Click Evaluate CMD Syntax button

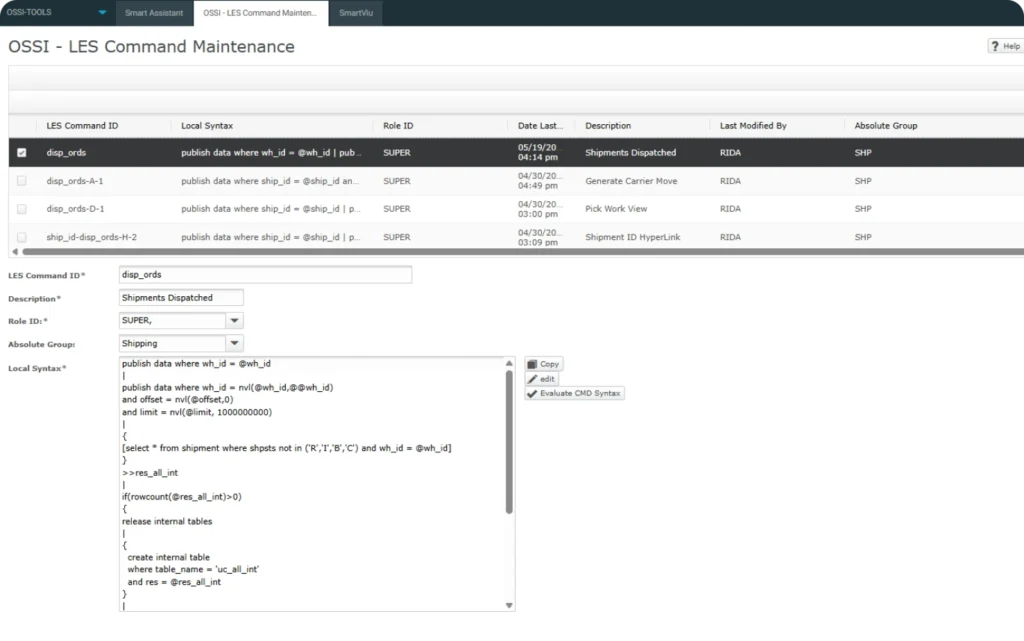click(x=574, y=394)
